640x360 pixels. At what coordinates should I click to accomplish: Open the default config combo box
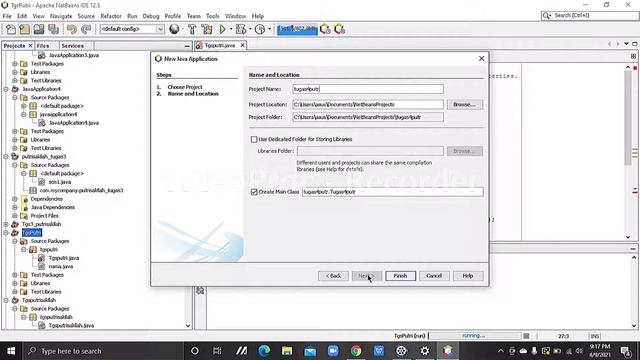[132, 29]
